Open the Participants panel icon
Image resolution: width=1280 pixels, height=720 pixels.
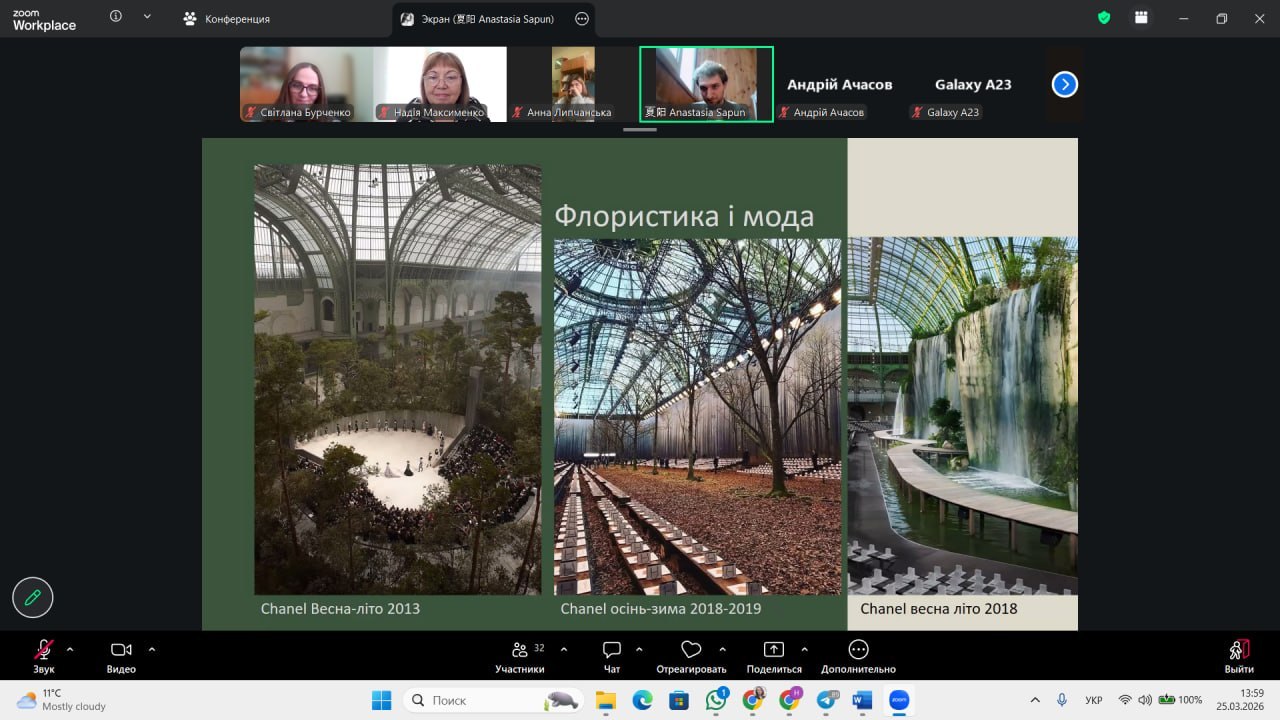pos(520,650)
